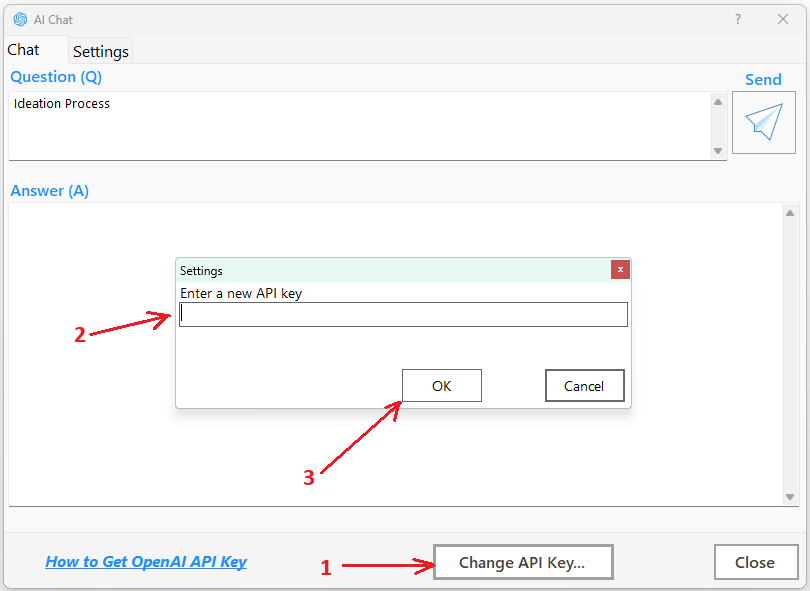Click up arrow of Question scrollbar
Image resolution: width=810 pixels, height=591 pixels.
click(718, 101)
